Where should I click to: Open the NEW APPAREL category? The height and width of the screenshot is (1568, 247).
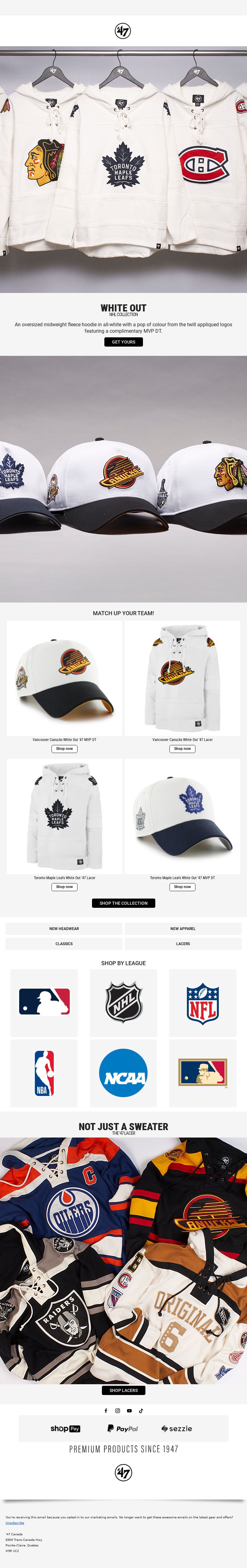point(183,929)
